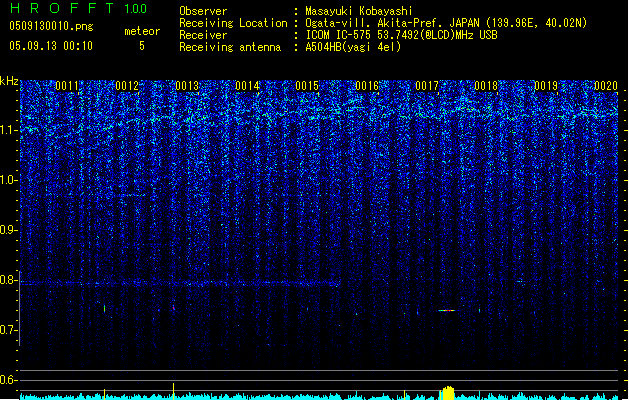Click the Receiving antenna field label
The image size is (629, 400).
click(x=230, y=47)
